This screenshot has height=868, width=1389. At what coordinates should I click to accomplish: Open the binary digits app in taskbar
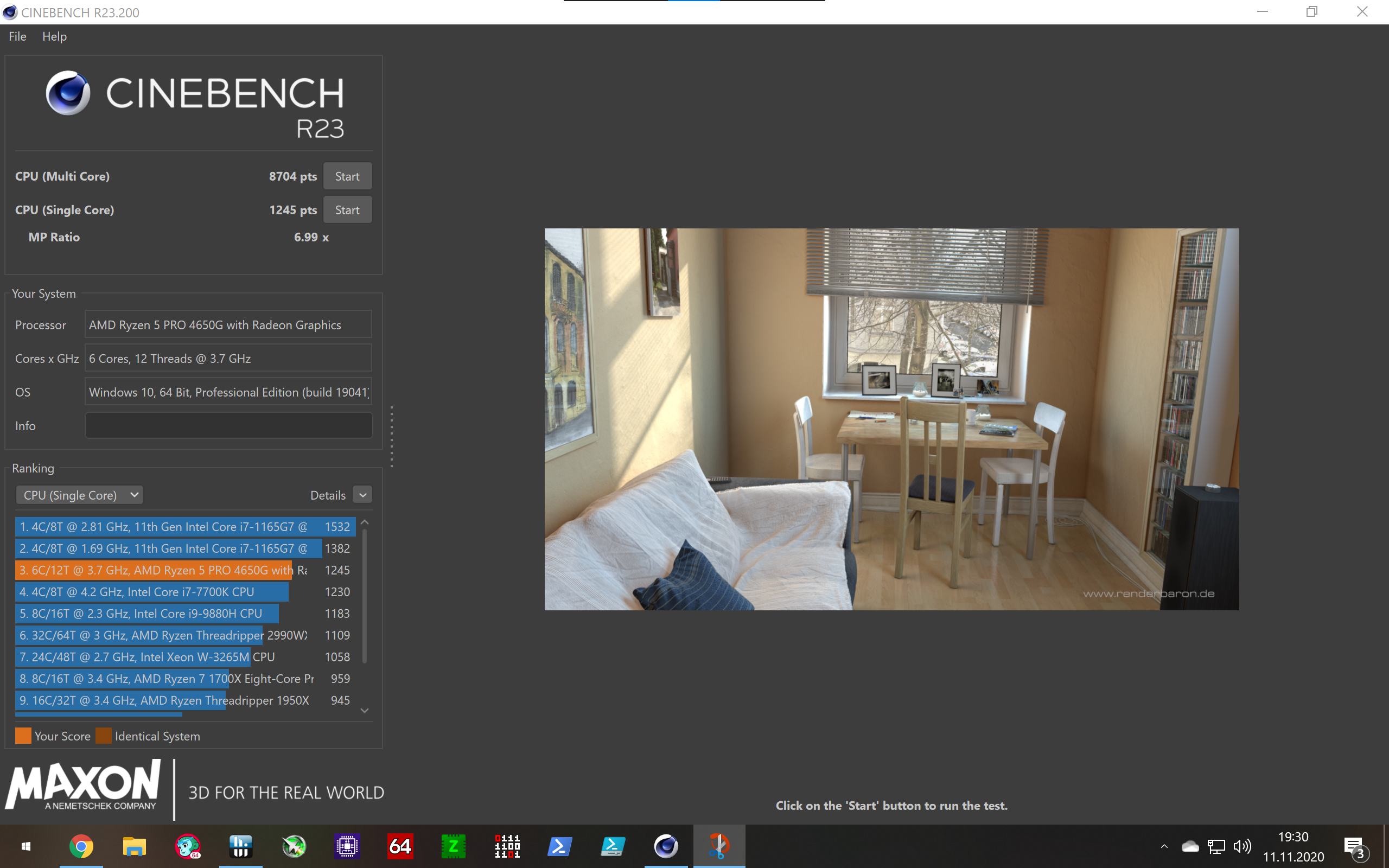coord(507,846)
